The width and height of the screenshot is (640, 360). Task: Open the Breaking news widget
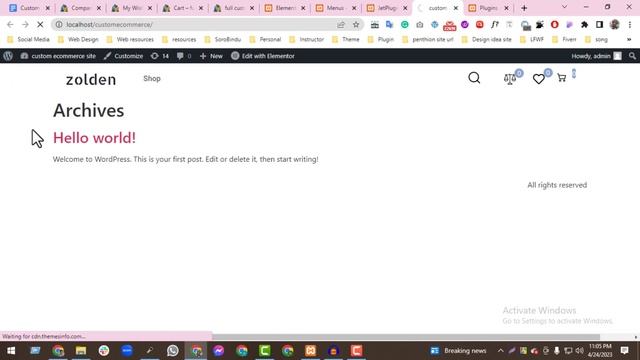coord(458,351)
